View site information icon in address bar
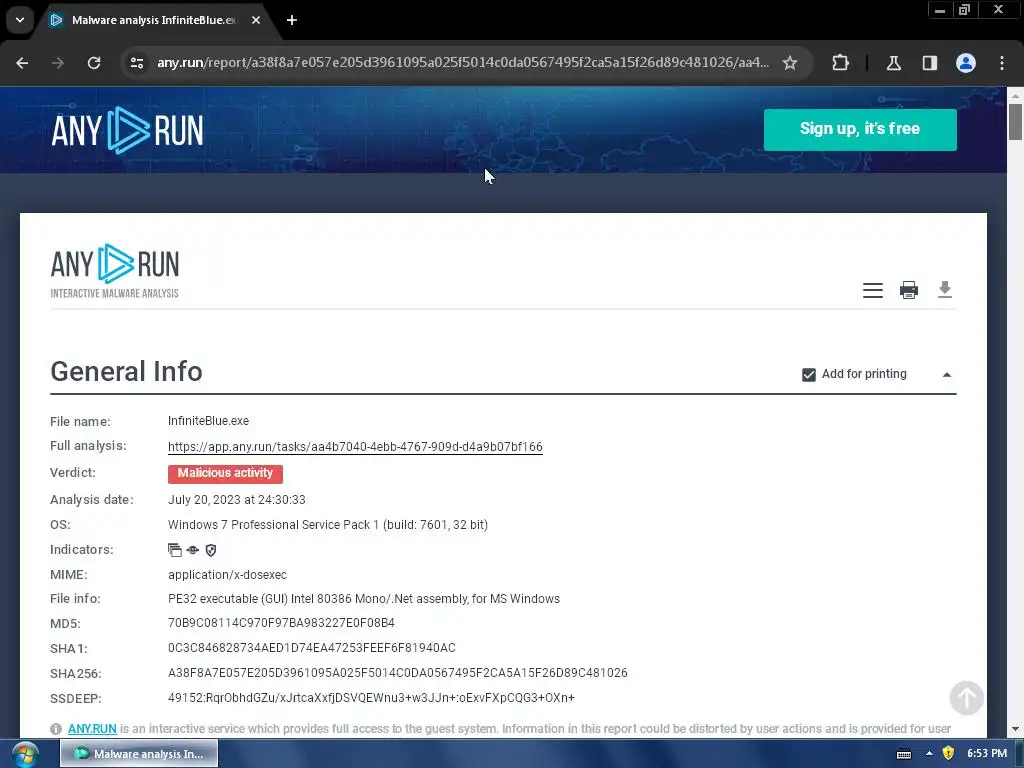 137,63
